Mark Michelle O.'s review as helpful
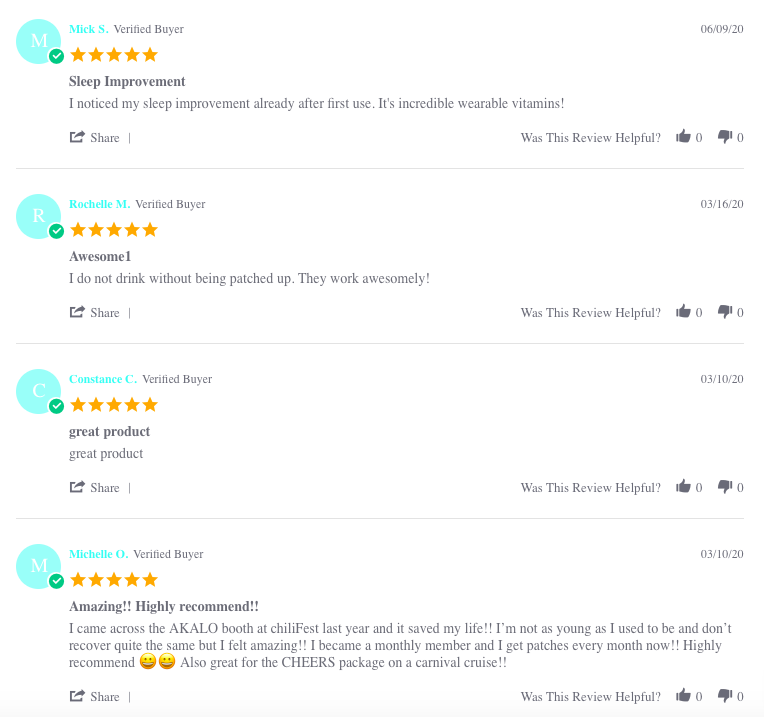Image resolution: width=764 pixels, height=717 pixels. [684, 696]
